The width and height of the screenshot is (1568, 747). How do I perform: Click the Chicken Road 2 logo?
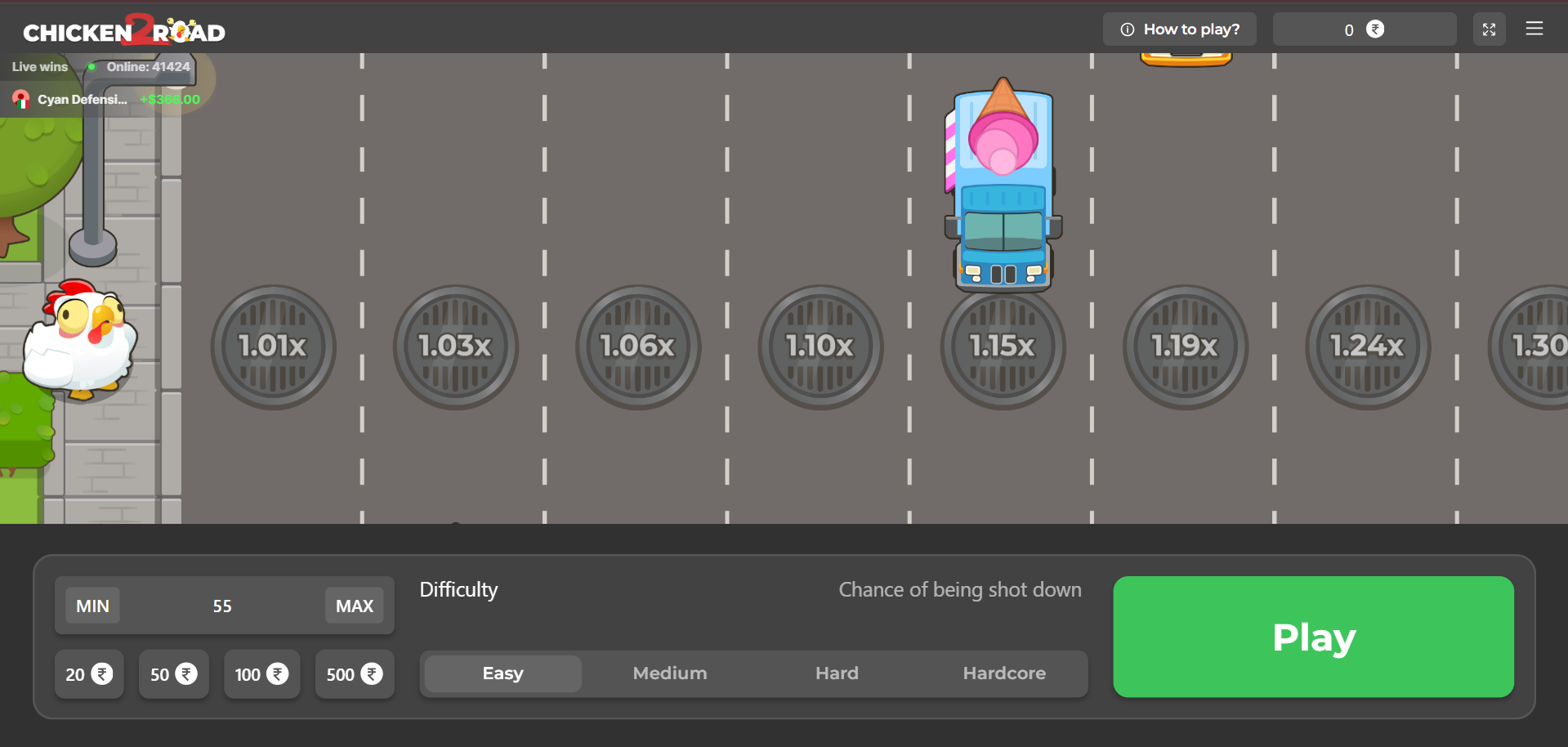coord(124,31)
